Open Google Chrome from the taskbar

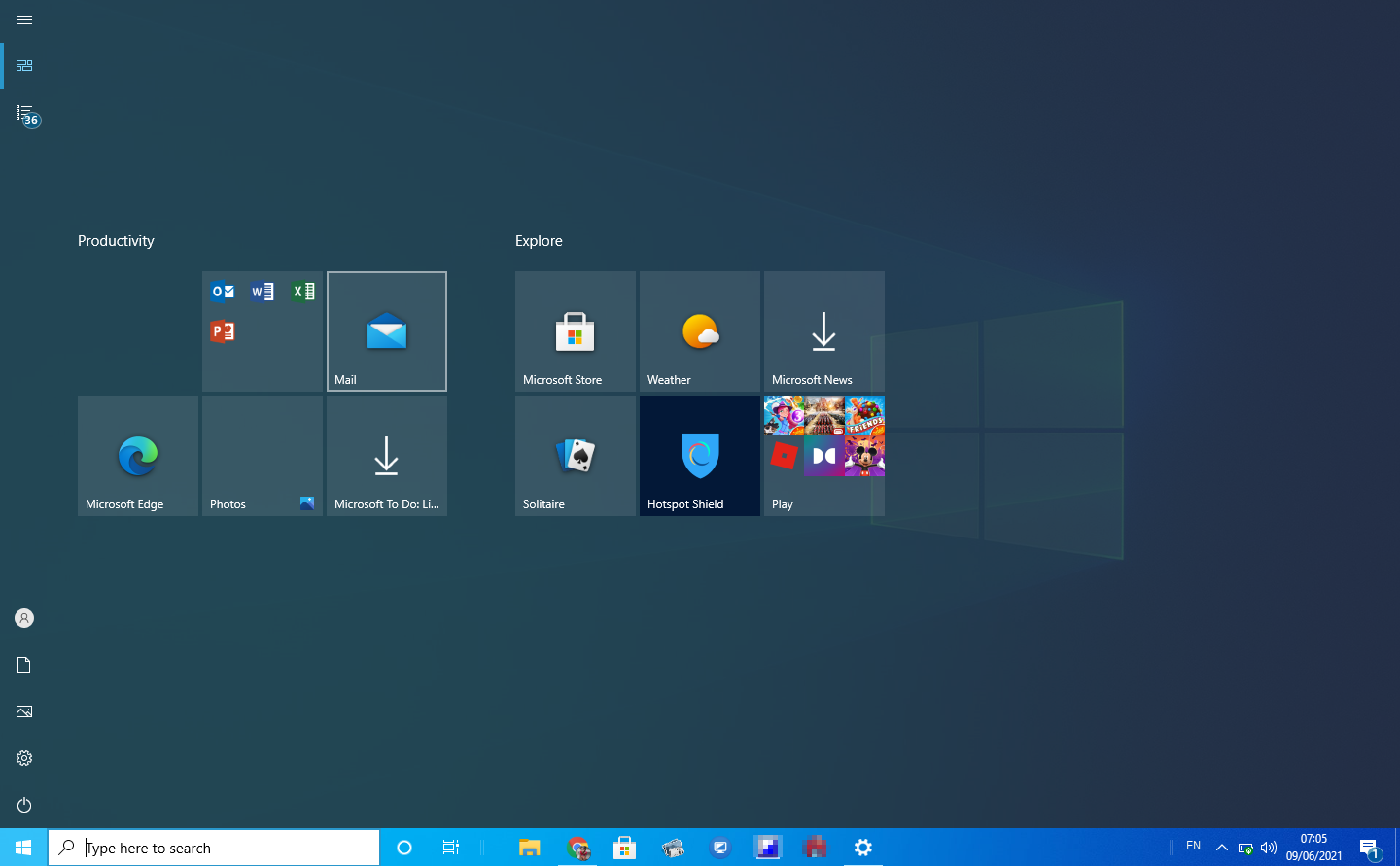[579, 848]
